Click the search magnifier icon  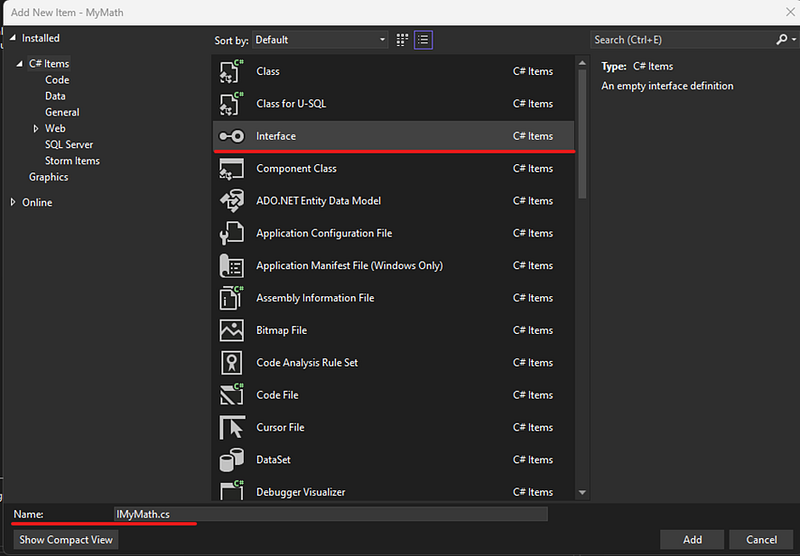[x=782, y=39]
